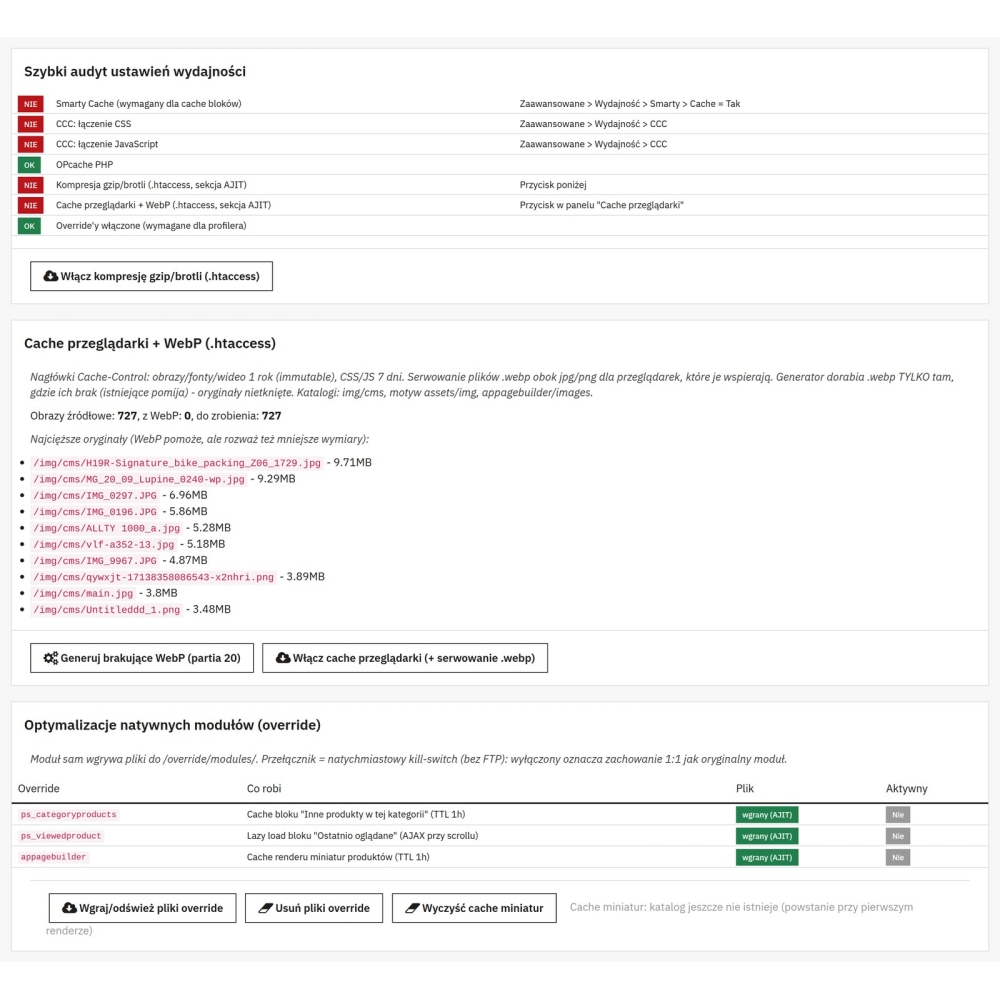Click description Cache bloku "Inne produkty w tej kategorii"
Image resolution: width=1000 pixels, height=1000 pixels.
coord(356,814)
